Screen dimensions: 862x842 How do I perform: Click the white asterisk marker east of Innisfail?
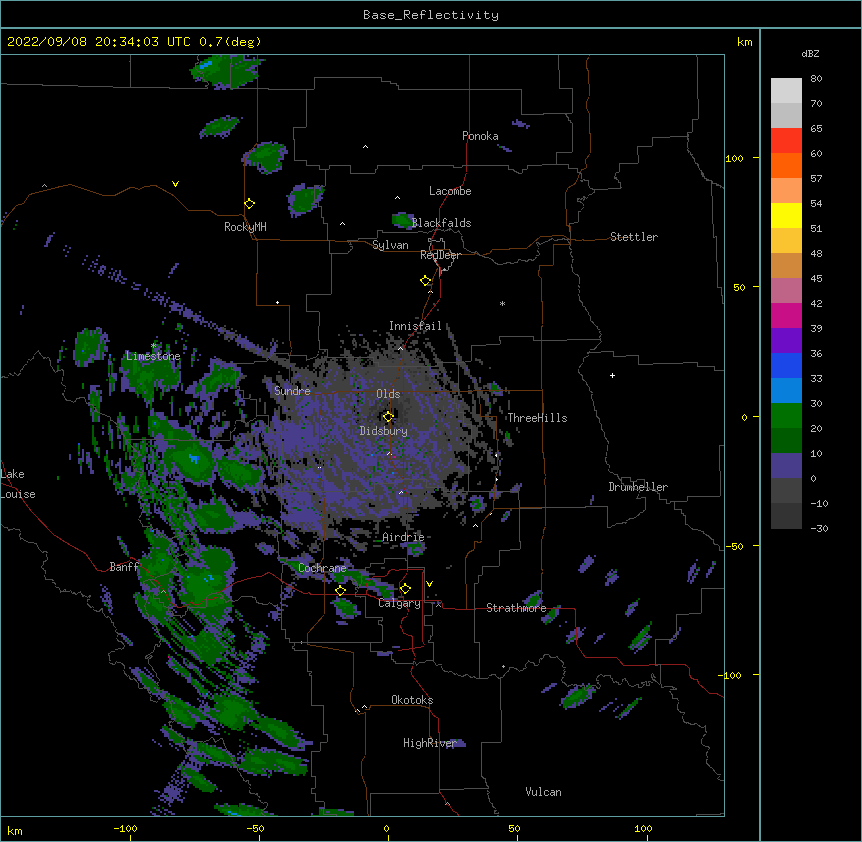tap(502, 303)
